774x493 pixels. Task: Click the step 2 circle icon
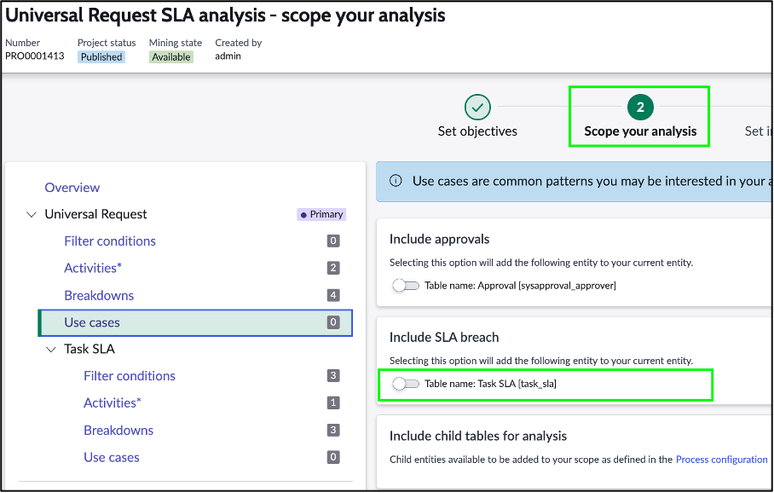(640, 107)
